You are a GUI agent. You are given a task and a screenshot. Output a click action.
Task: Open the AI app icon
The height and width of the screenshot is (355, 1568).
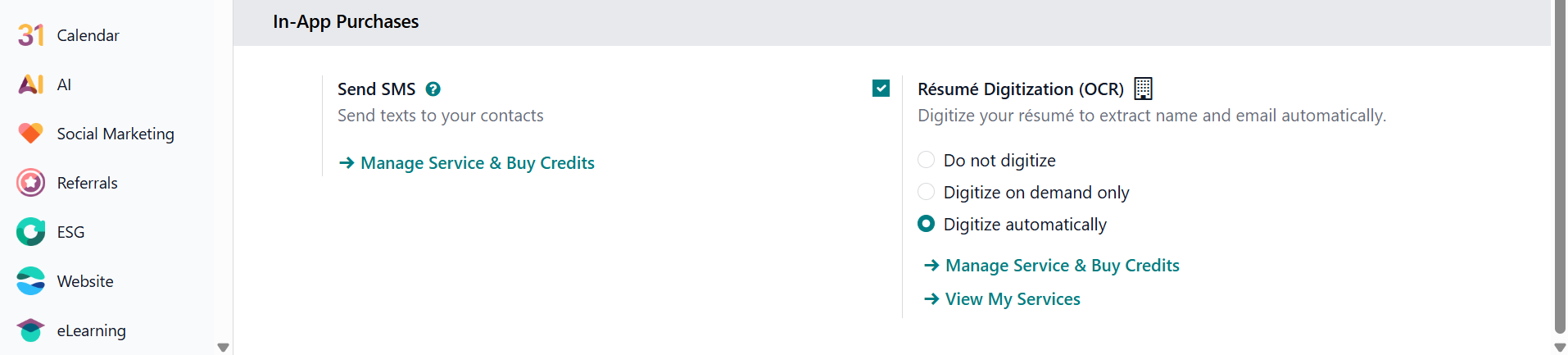30,84
